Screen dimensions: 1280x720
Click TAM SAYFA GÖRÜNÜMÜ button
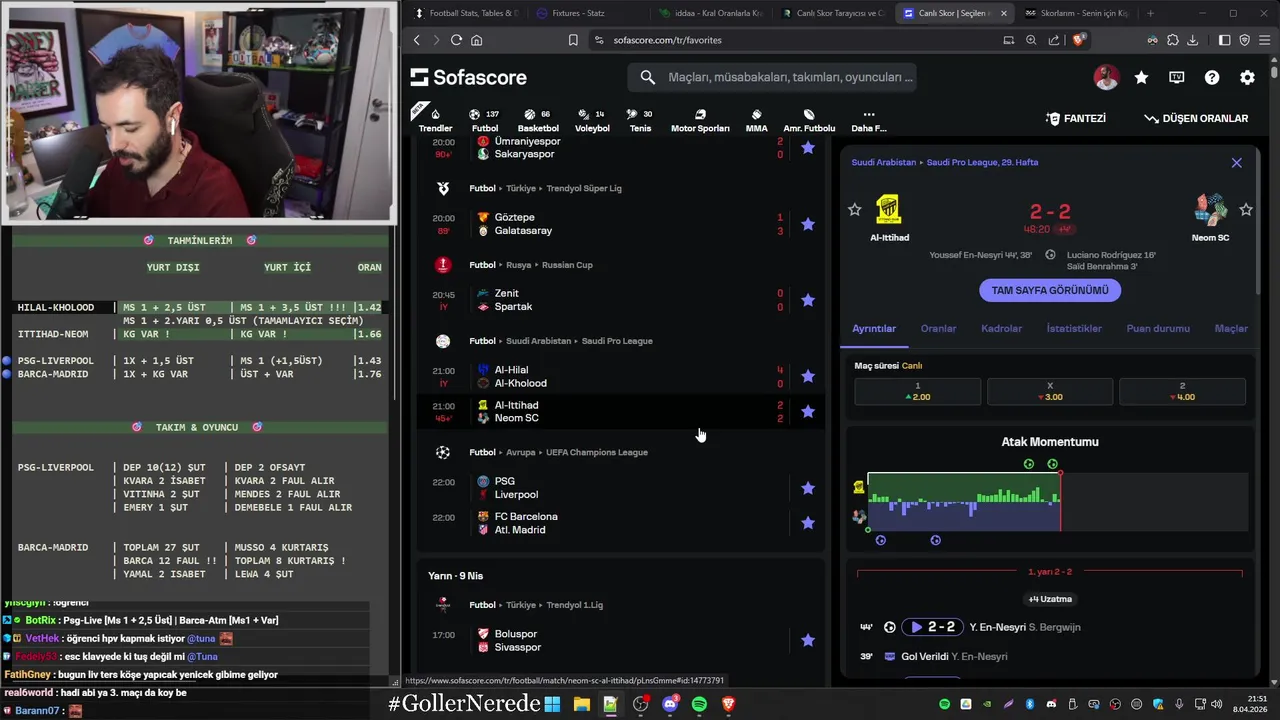1050,290
